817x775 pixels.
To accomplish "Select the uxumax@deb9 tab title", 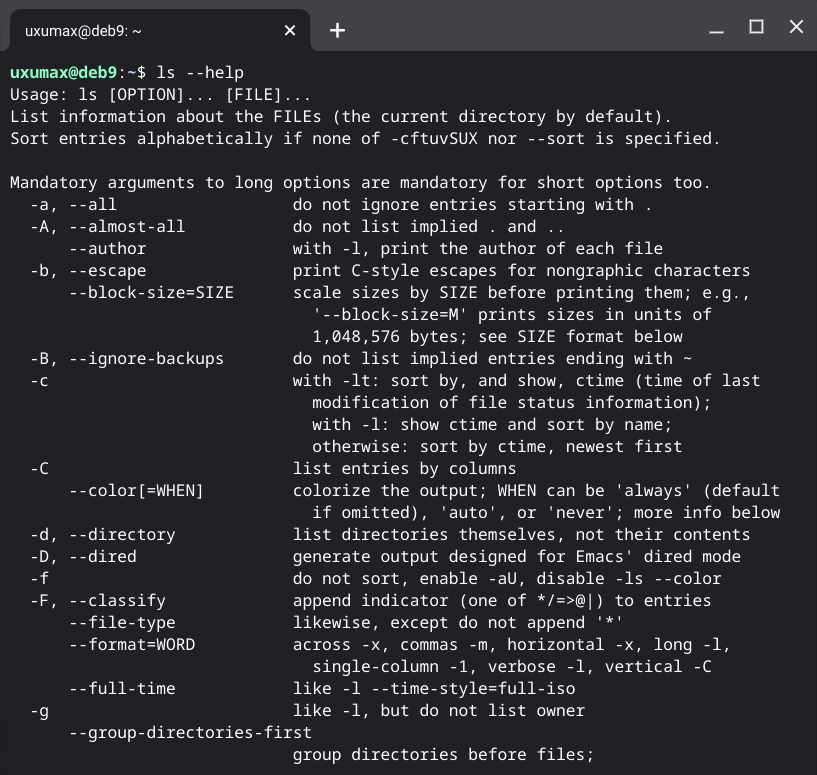I will [x=83, y=31].
